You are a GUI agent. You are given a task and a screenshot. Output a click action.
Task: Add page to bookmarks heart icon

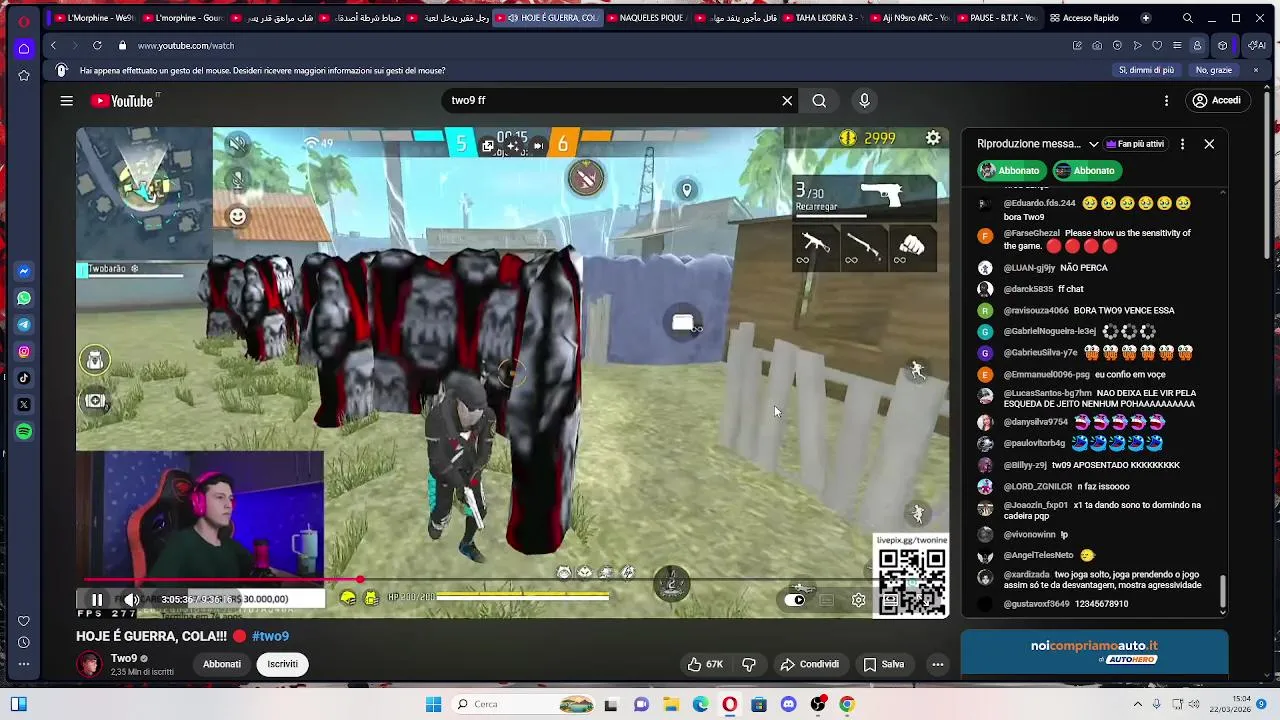pos(1157,45)
